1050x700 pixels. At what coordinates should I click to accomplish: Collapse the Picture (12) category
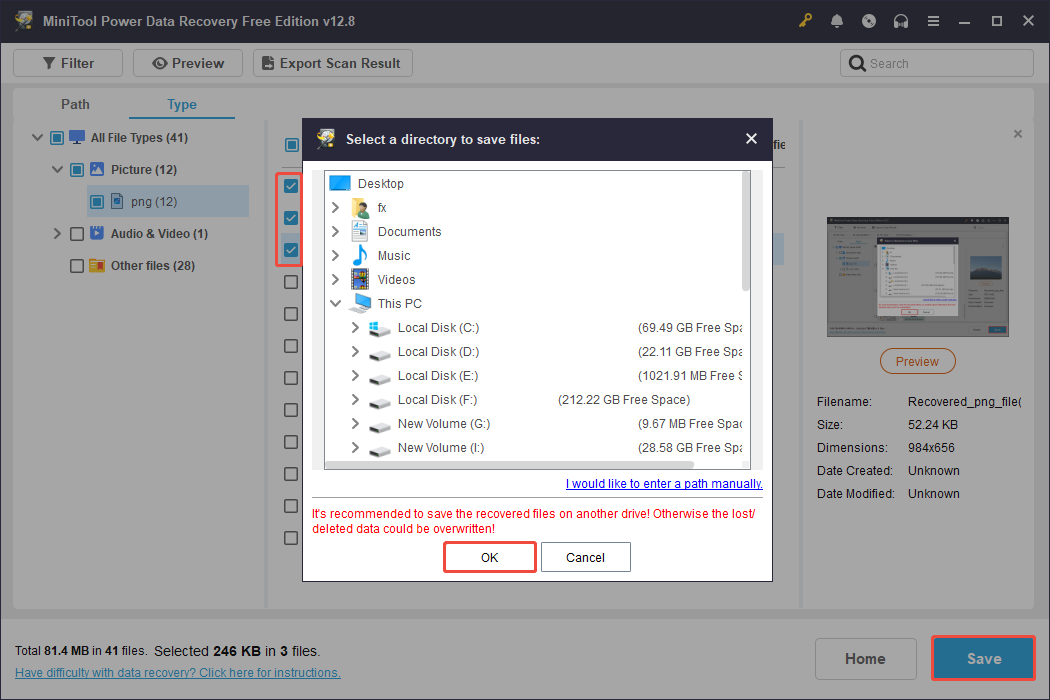click(x=57, y=169)
